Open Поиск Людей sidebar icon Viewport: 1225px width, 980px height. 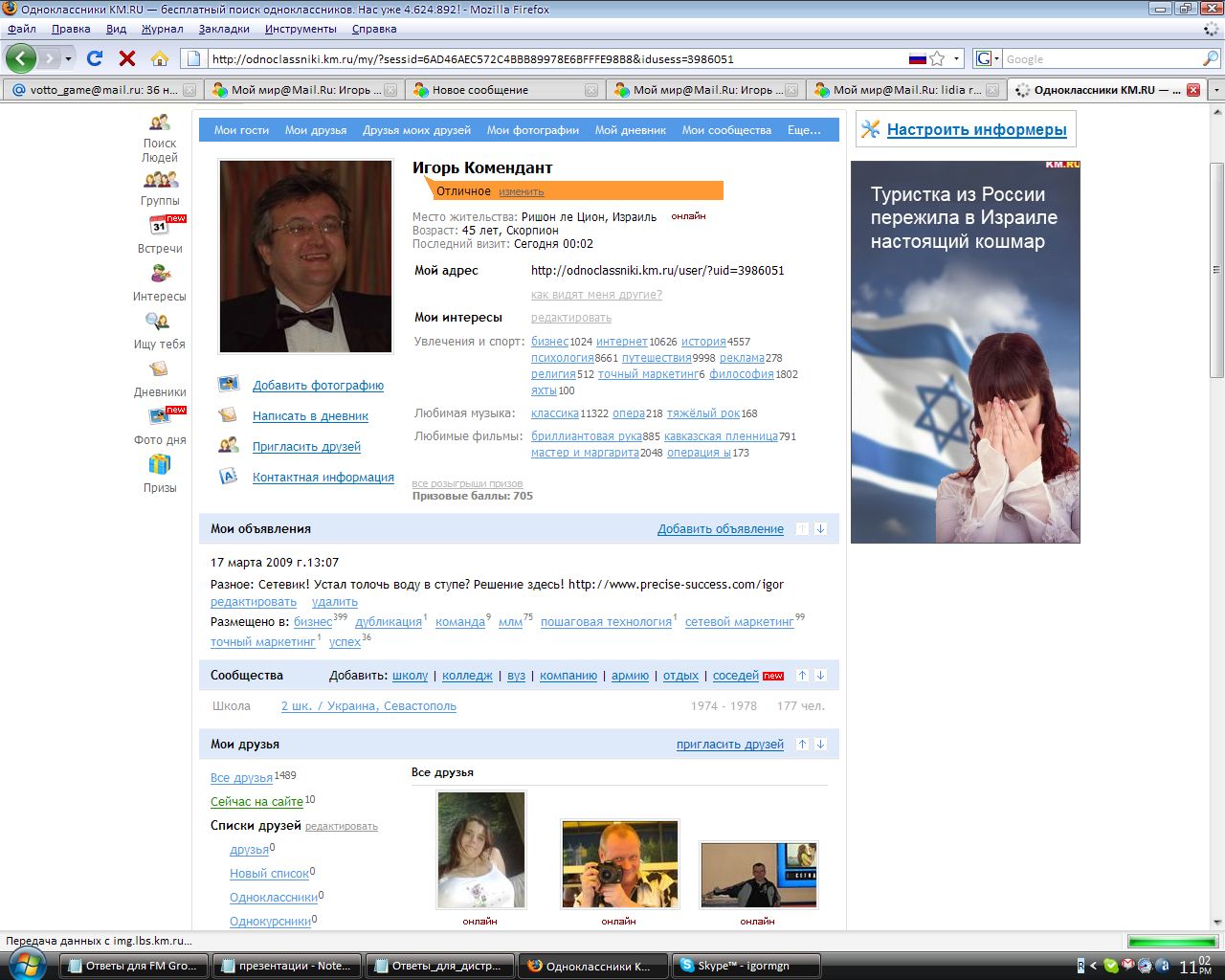[x=160, y=122]
